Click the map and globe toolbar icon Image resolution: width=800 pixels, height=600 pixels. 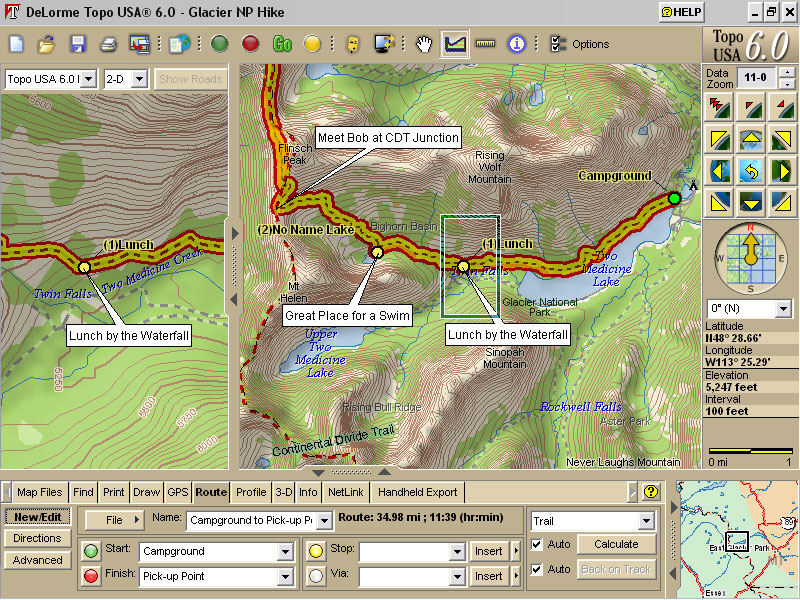click(x=180, y=44)
